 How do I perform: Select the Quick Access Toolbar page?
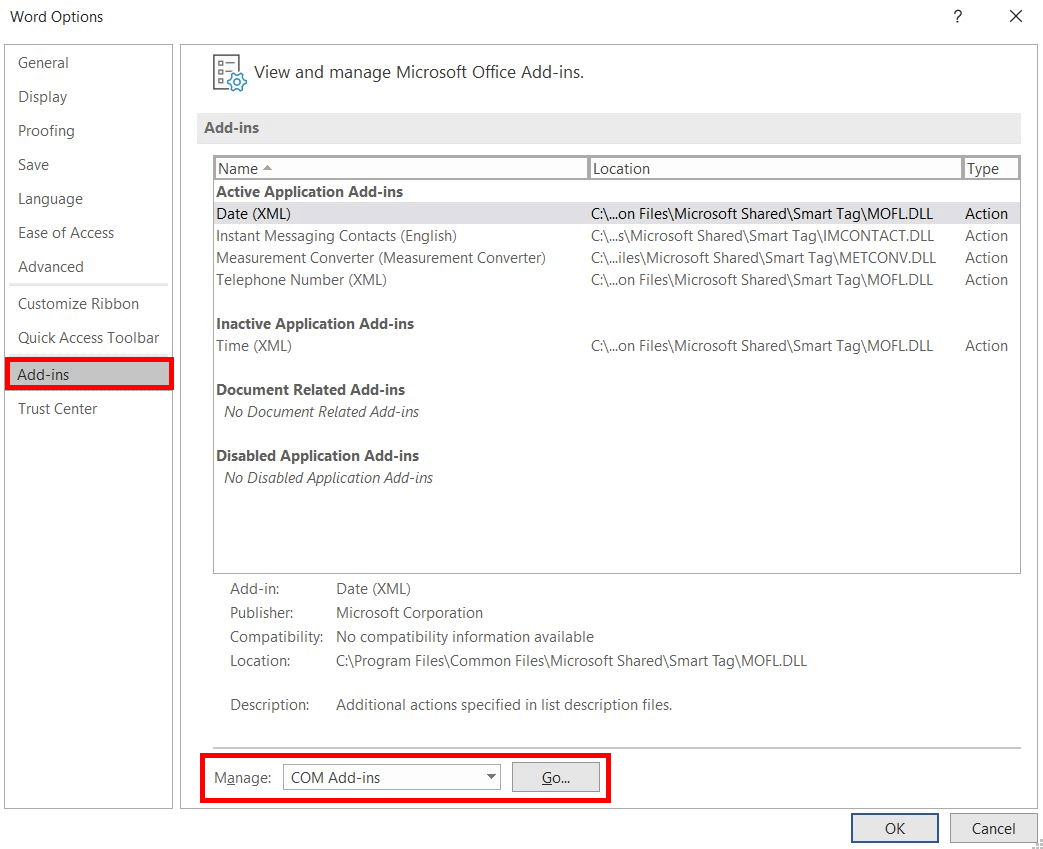pyautogui.click(x=88, y=338)
